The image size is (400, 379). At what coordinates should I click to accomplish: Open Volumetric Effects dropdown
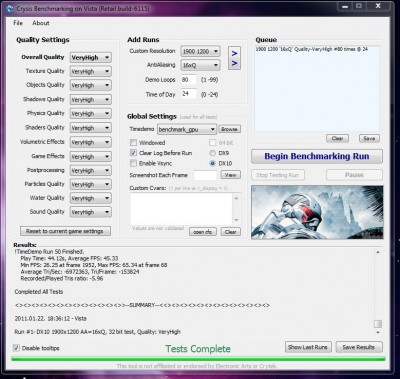point(91,142)
